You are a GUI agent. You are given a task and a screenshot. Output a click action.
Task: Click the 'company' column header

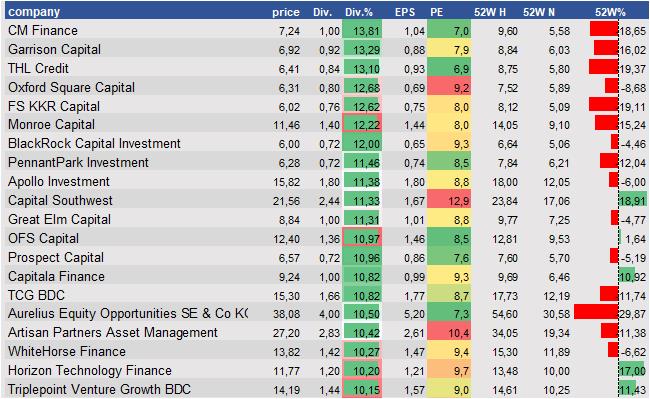34,12
